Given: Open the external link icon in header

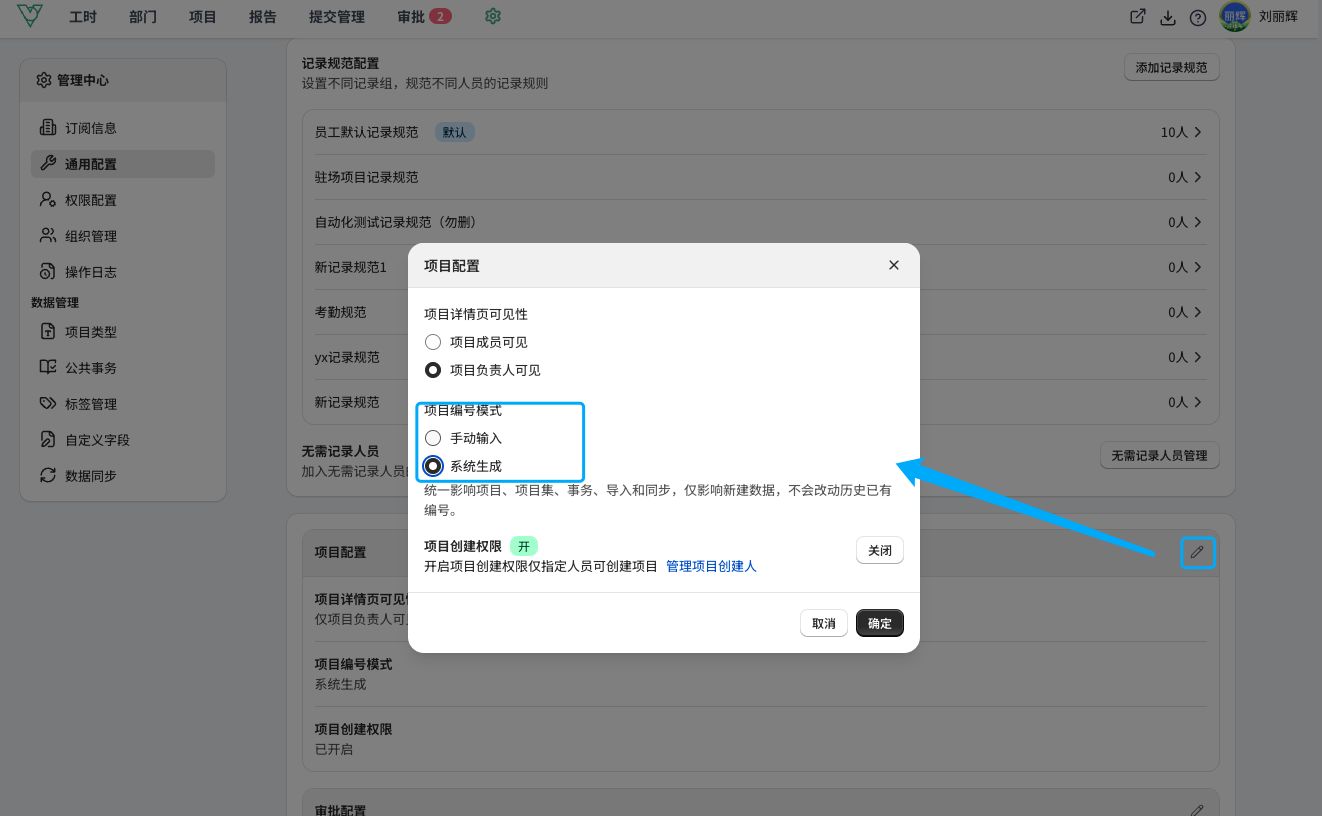Looking at the screenshot, I should point(1138,17).
